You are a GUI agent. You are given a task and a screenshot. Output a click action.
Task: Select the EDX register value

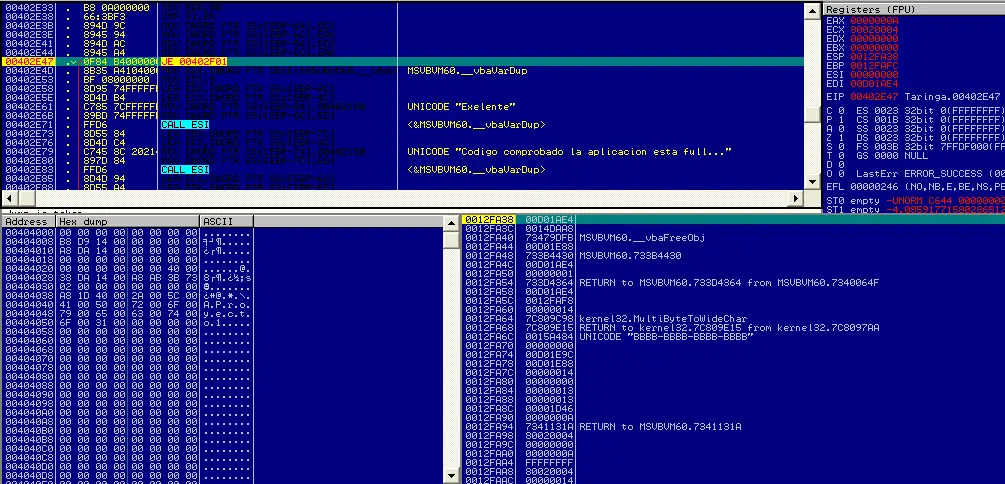[874, 38]
